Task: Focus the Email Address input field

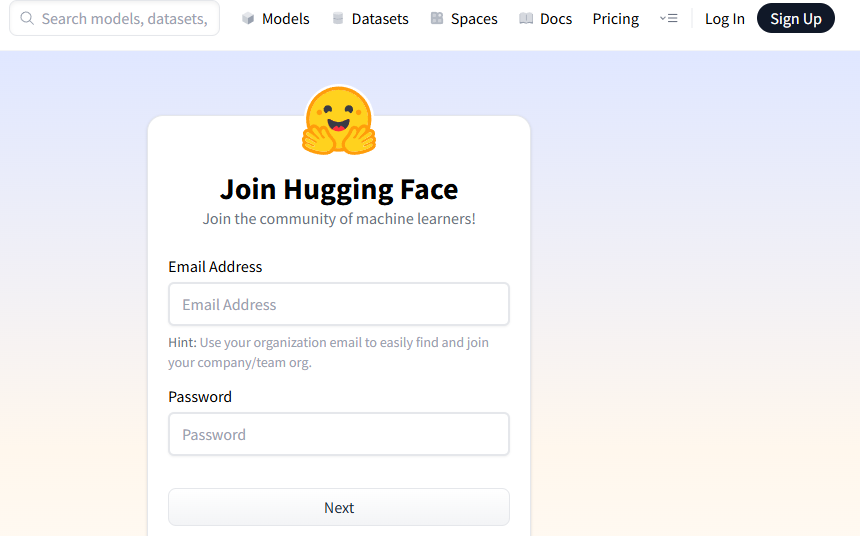Action: (339, 304)
